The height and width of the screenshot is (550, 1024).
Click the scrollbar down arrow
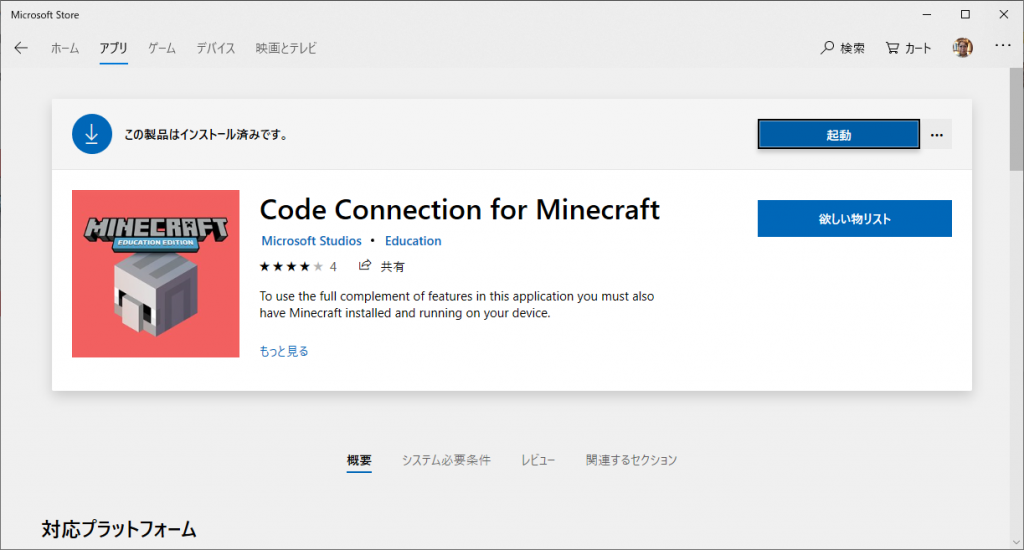click(1016, 542)
